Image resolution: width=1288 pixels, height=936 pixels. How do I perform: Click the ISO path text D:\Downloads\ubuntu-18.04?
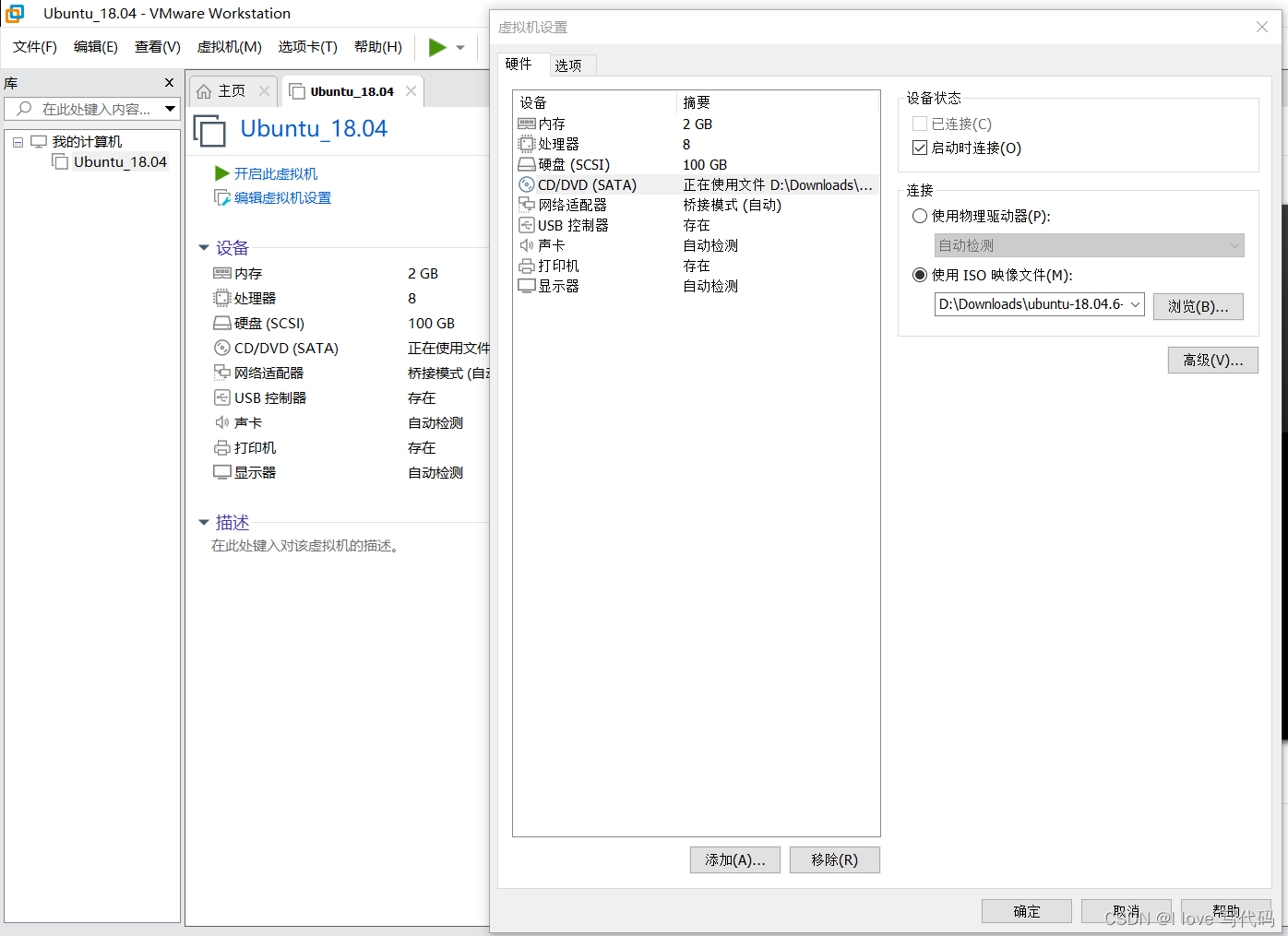[1031, 304]
